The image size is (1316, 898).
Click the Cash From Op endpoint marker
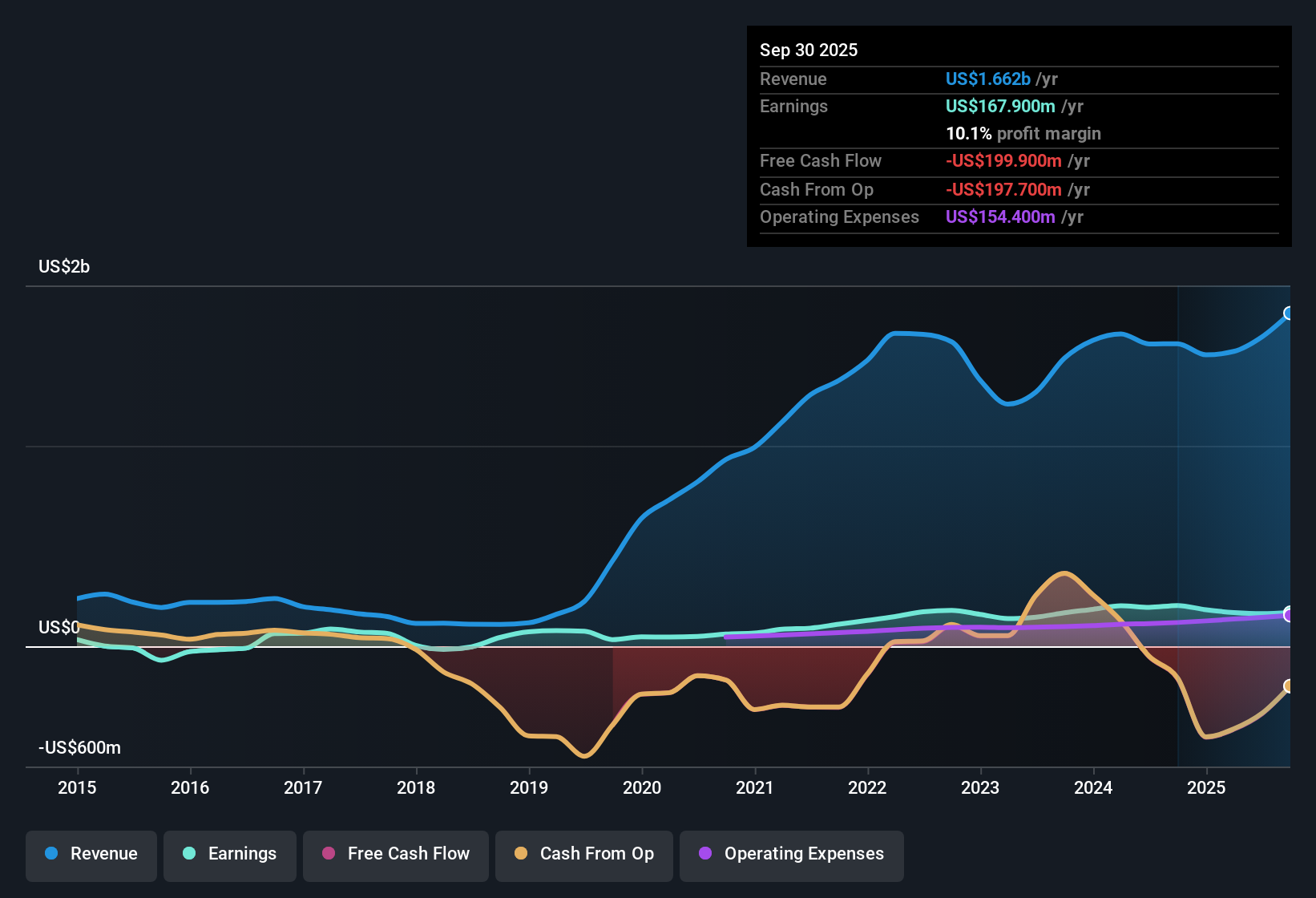pos(1289,686)
